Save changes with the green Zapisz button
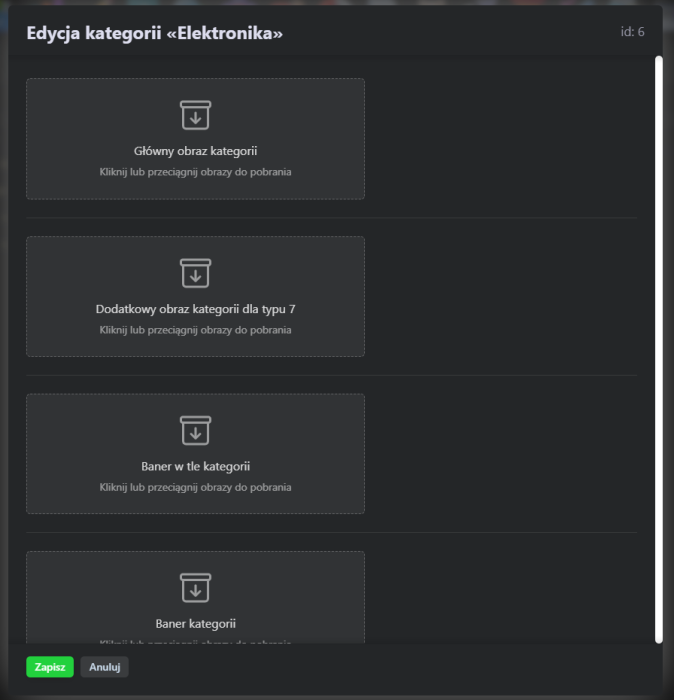This screenshot has width=674, height=700. pos(50,667)
